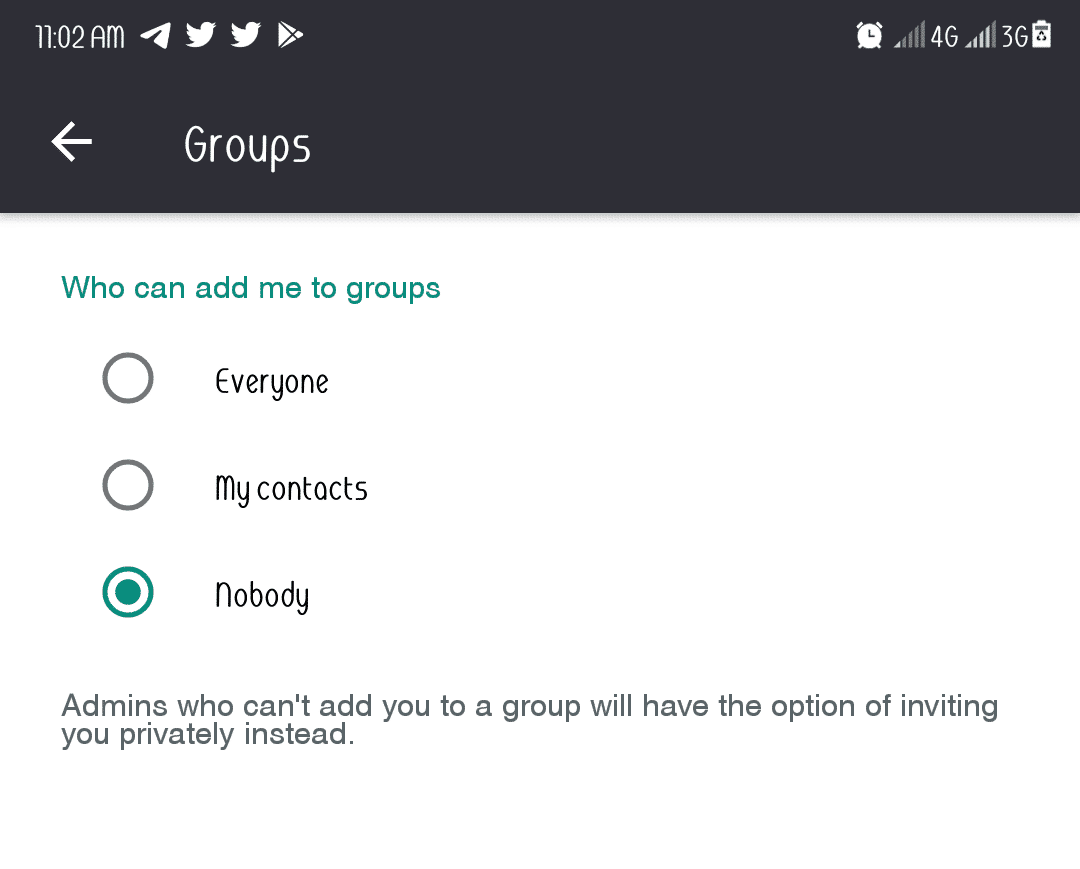Tap the Play Store notification icon
1080x869 pixels.
pyautogui.click(x=290, y=36)
